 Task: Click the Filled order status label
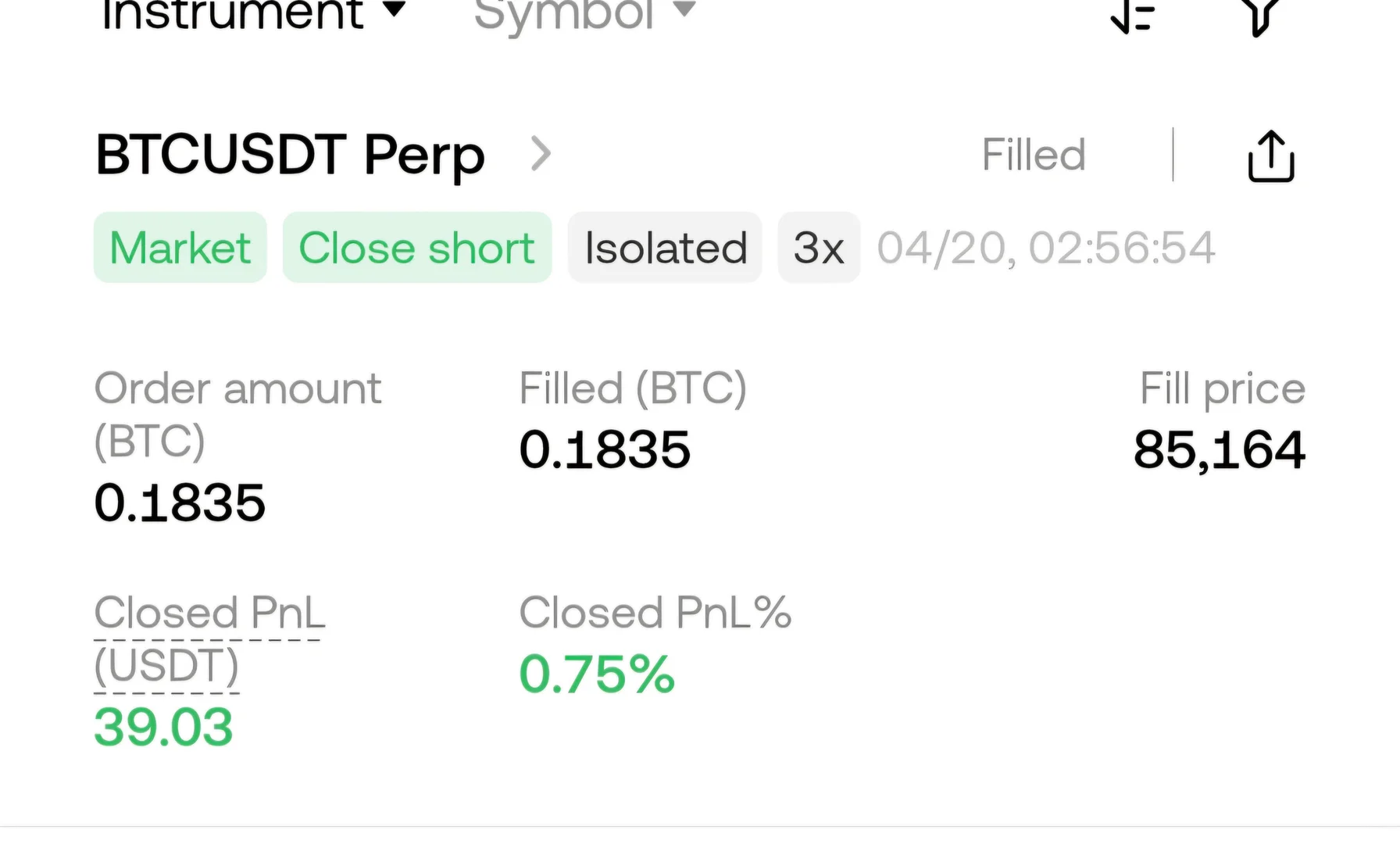(1034, 155)
